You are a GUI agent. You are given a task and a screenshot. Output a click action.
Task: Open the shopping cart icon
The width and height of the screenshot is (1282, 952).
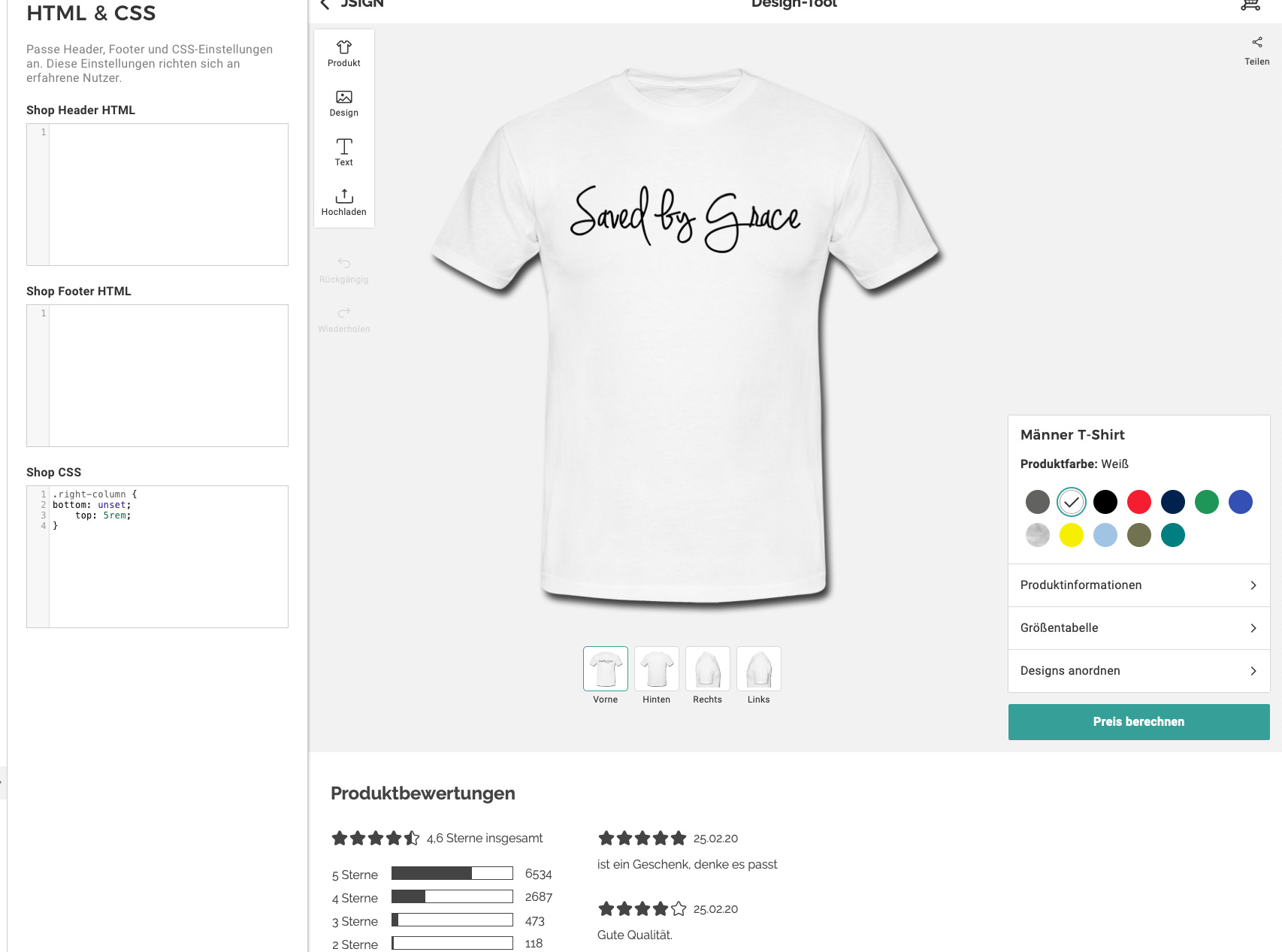(x=1250, y=5)
